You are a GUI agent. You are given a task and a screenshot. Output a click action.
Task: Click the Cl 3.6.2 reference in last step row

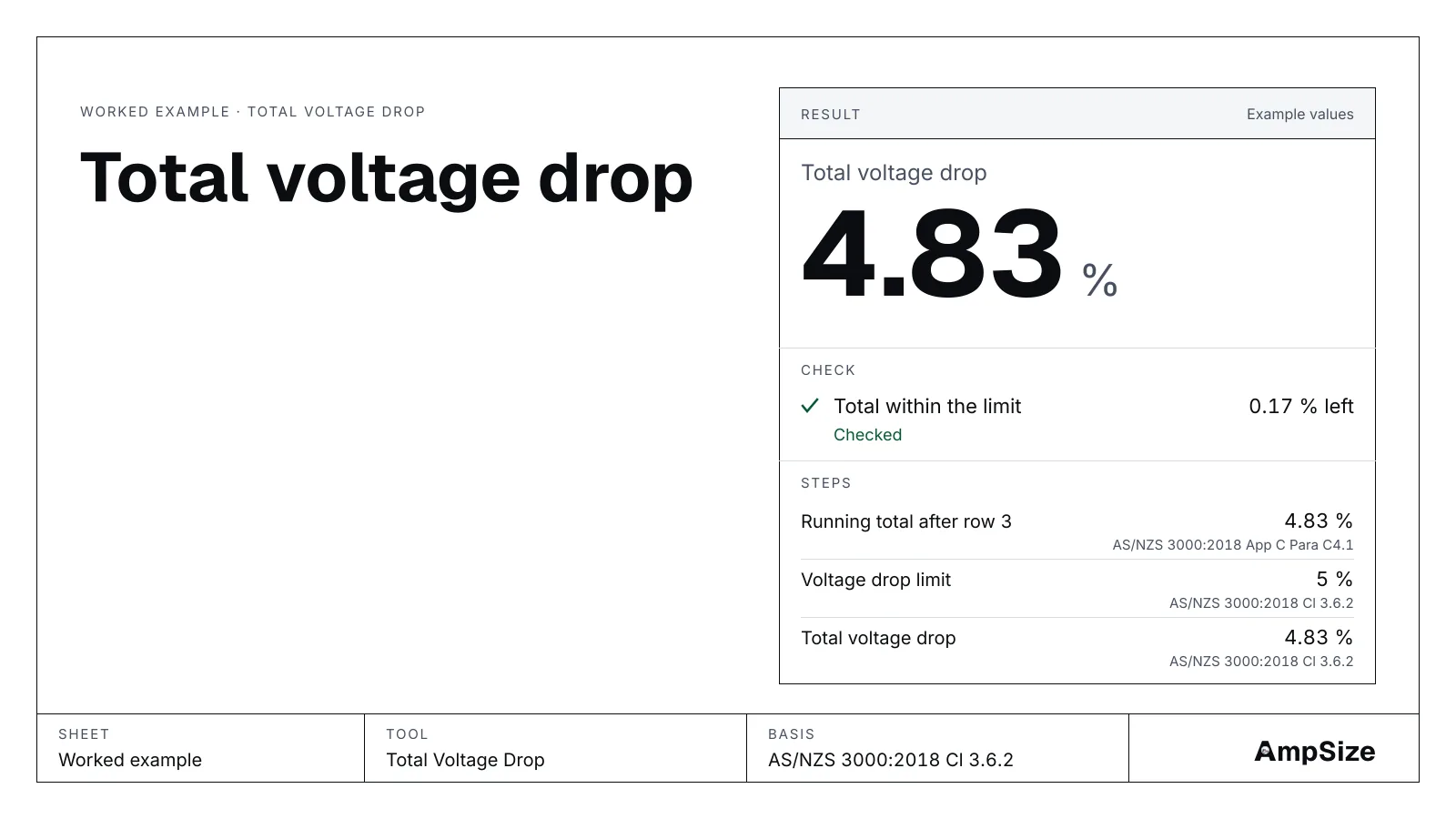(x=1261, y=662)
